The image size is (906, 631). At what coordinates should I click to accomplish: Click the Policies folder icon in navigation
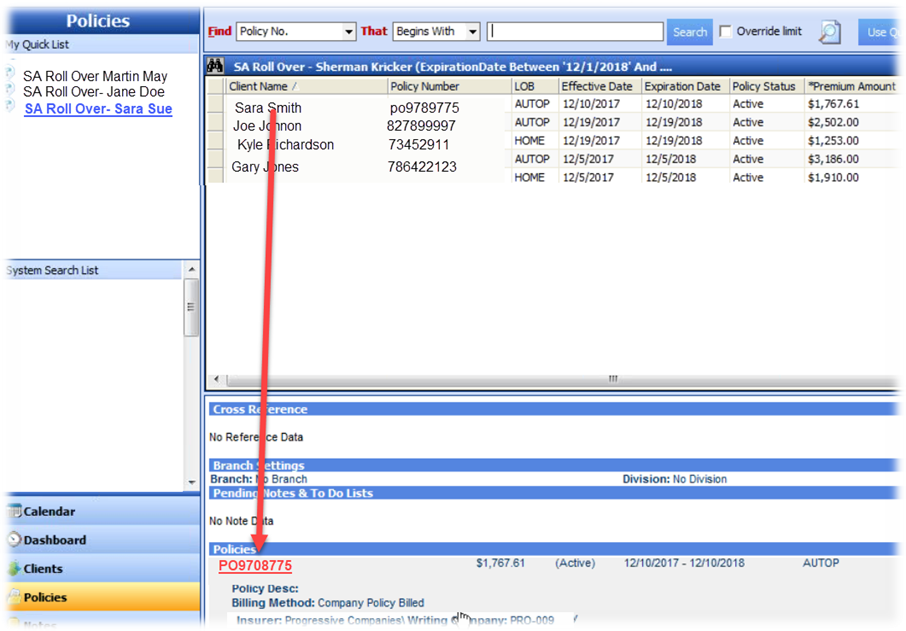click(13, 597)
